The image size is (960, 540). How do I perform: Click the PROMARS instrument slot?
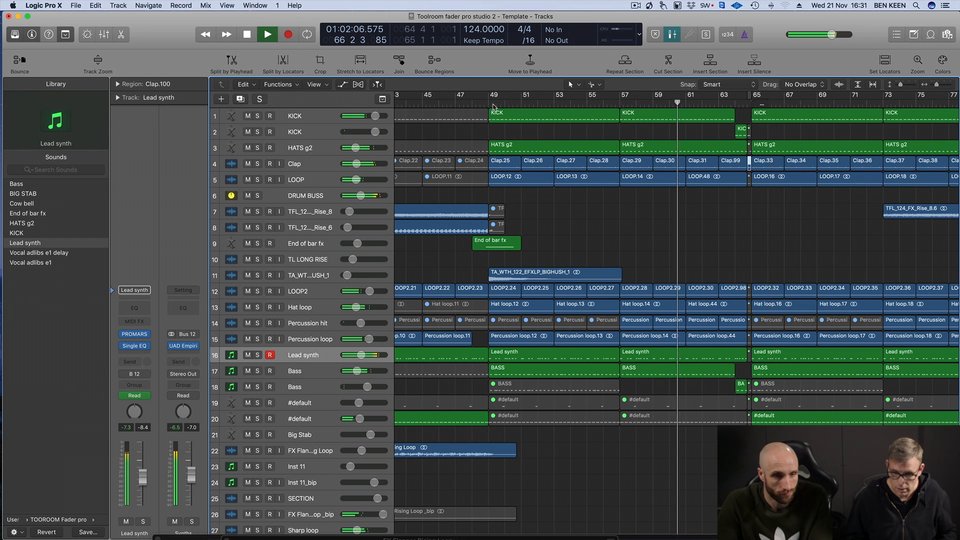pyautogui.click(x=134, y=334)
